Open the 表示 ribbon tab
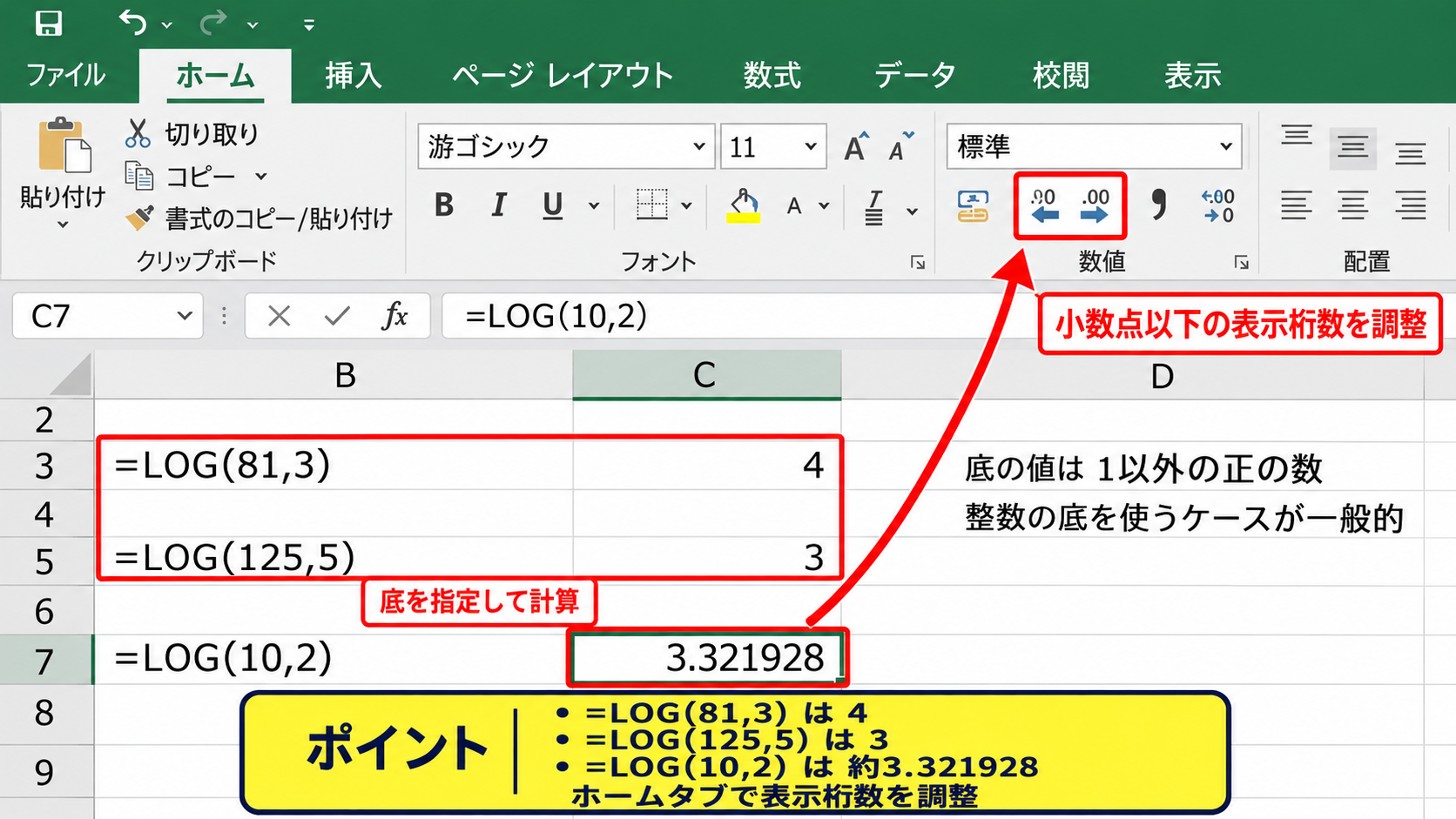This screenshot has height=819, width=1456. (x=1193, y=76)
